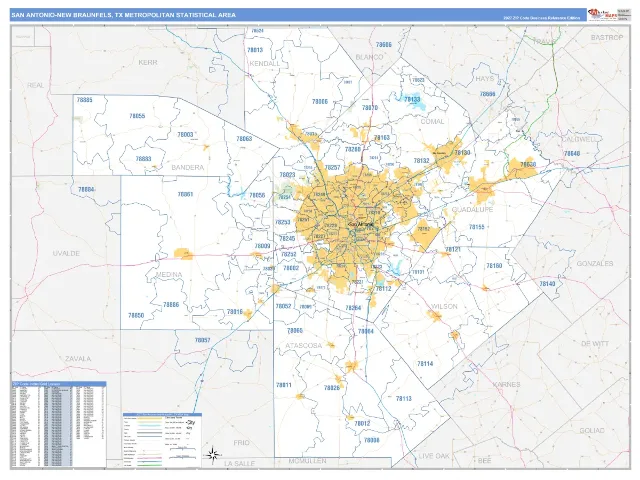Select the WILSON county label
This screenshot has width=640, height=480.
click(444, 307)
